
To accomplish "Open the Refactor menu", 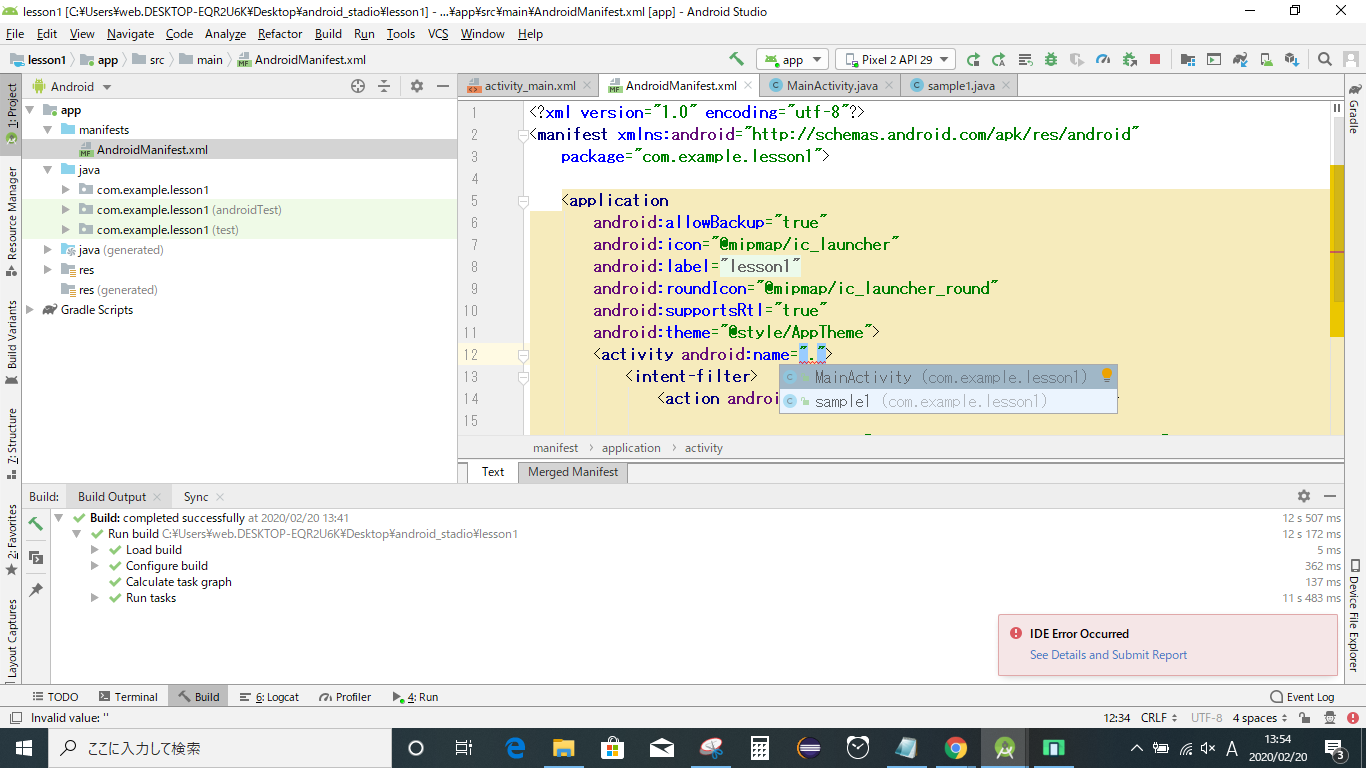I will tap(280, 34).
